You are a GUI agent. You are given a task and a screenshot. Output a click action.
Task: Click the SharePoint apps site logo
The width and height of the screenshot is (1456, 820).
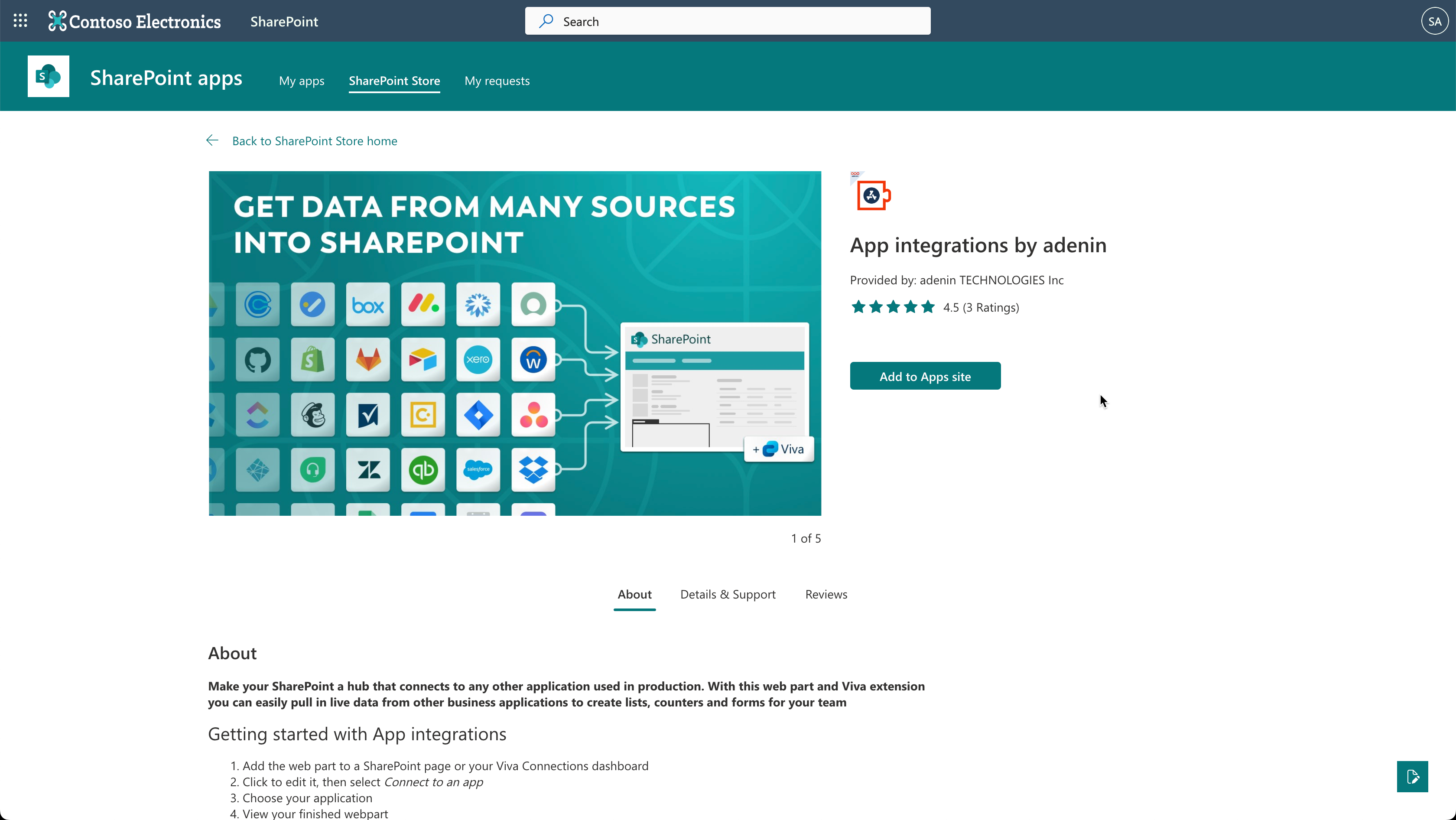49,76
